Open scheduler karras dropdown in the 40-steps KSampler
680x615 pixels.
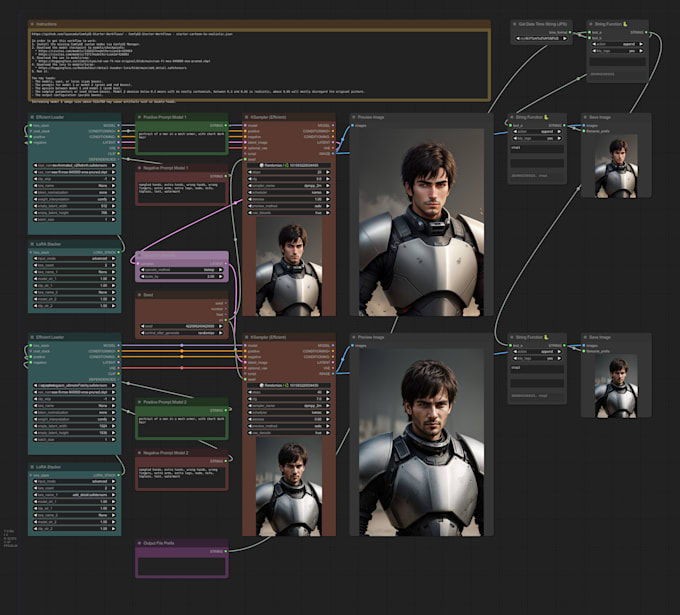pos(289,412)
